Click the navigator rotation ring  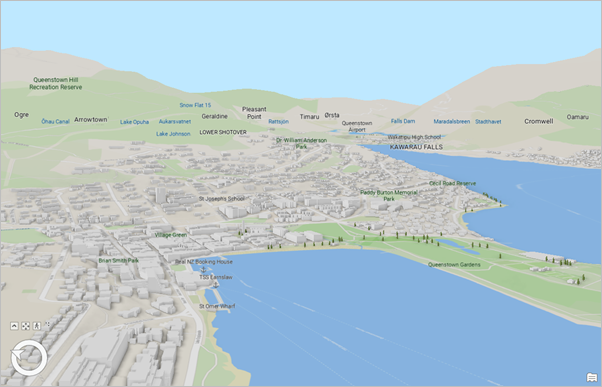[x=29, y=358]
